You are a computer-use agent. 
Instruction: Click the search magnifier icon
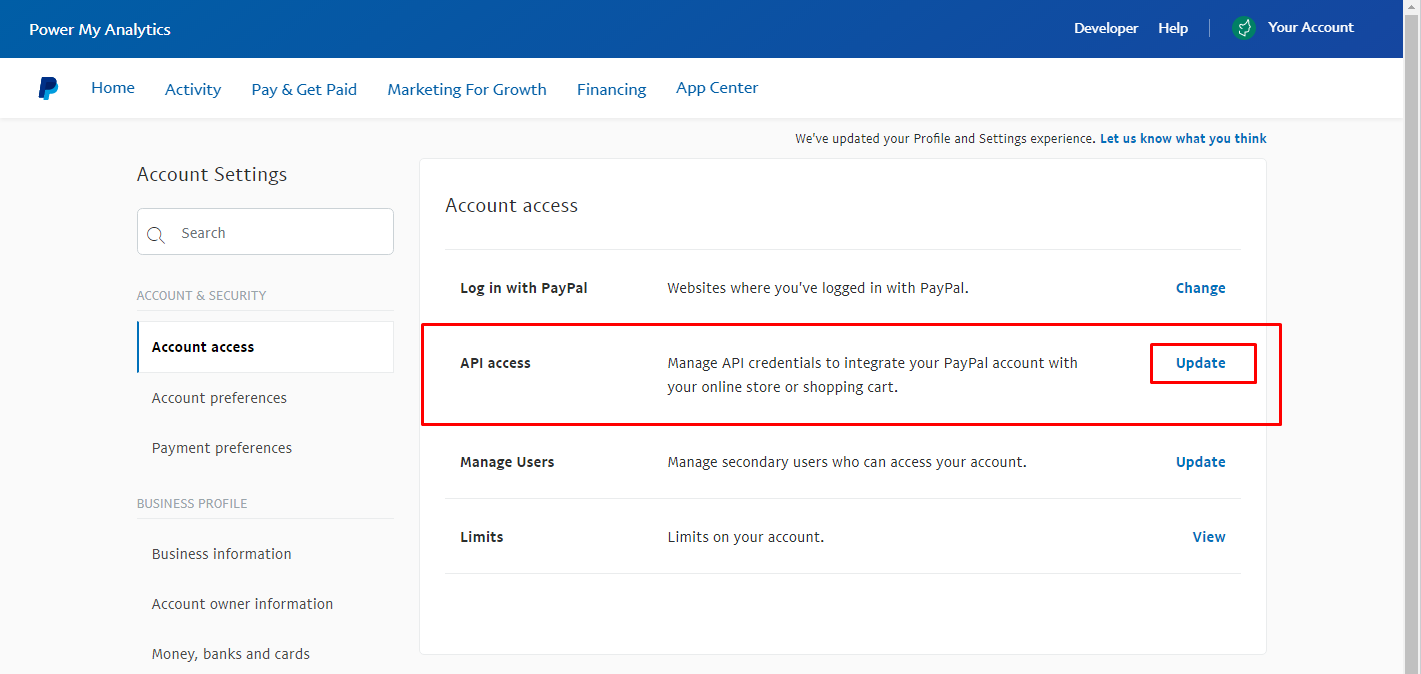tap(156, 235)
